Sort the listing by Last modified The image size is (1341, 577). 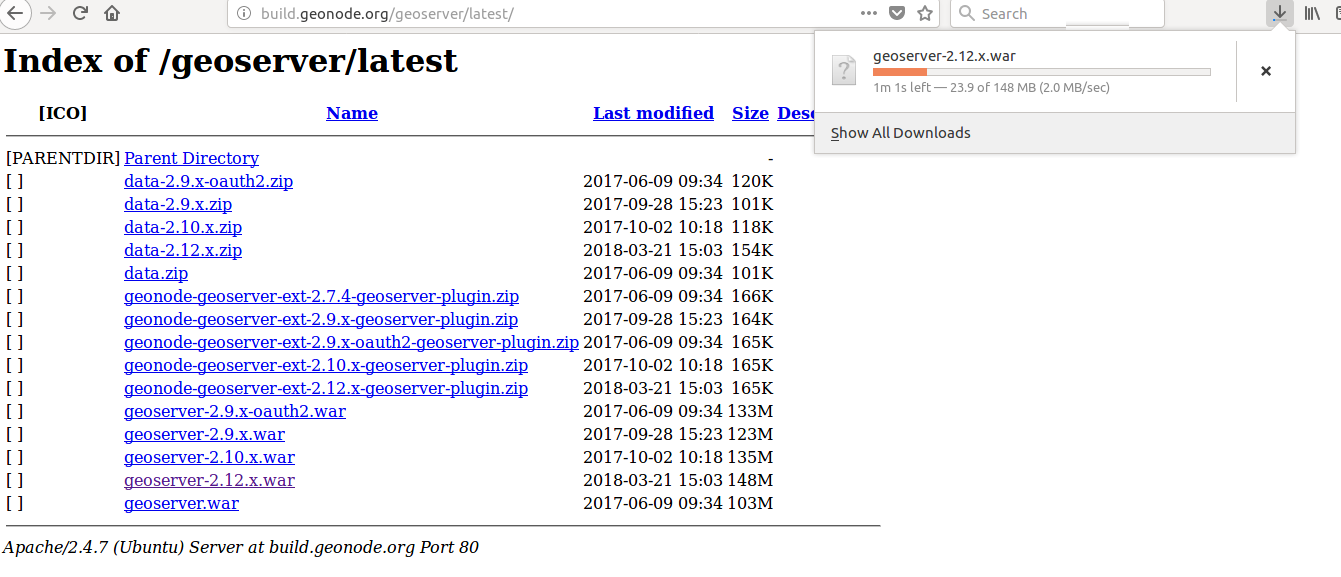pos(653,113)
